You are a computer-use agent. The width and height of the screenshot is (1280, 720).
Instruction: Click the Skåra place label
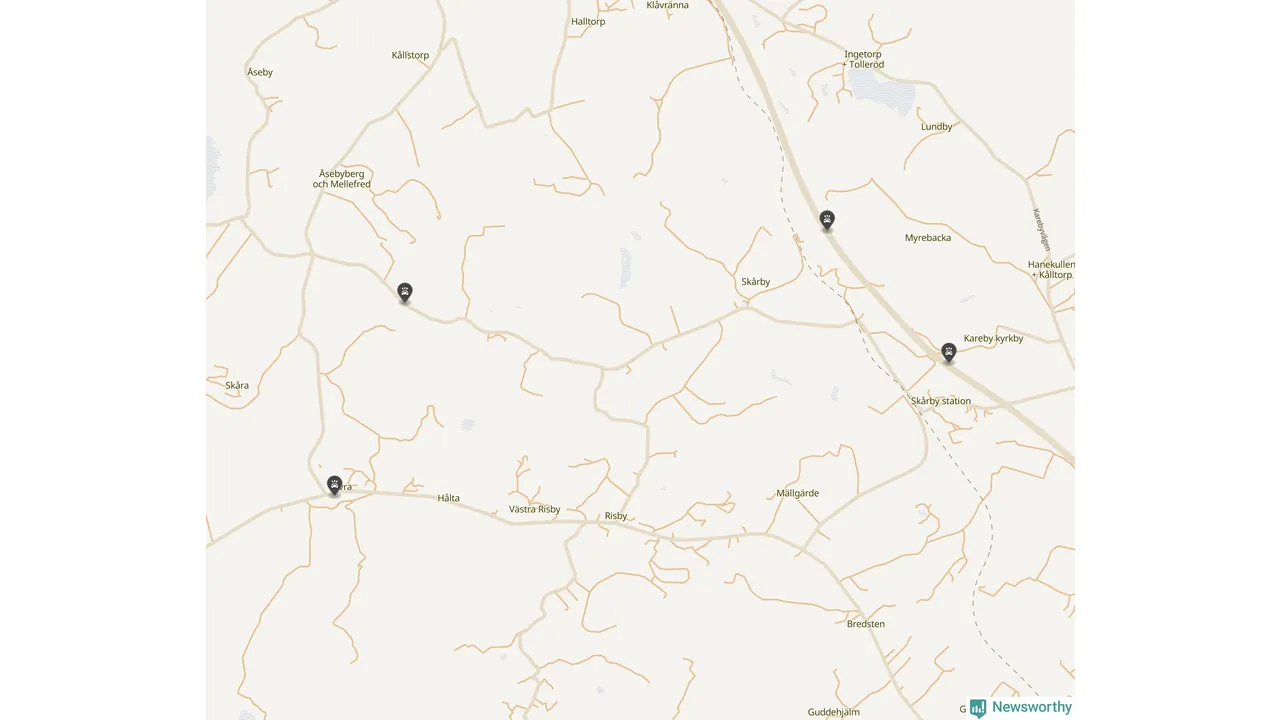point(237,385)
